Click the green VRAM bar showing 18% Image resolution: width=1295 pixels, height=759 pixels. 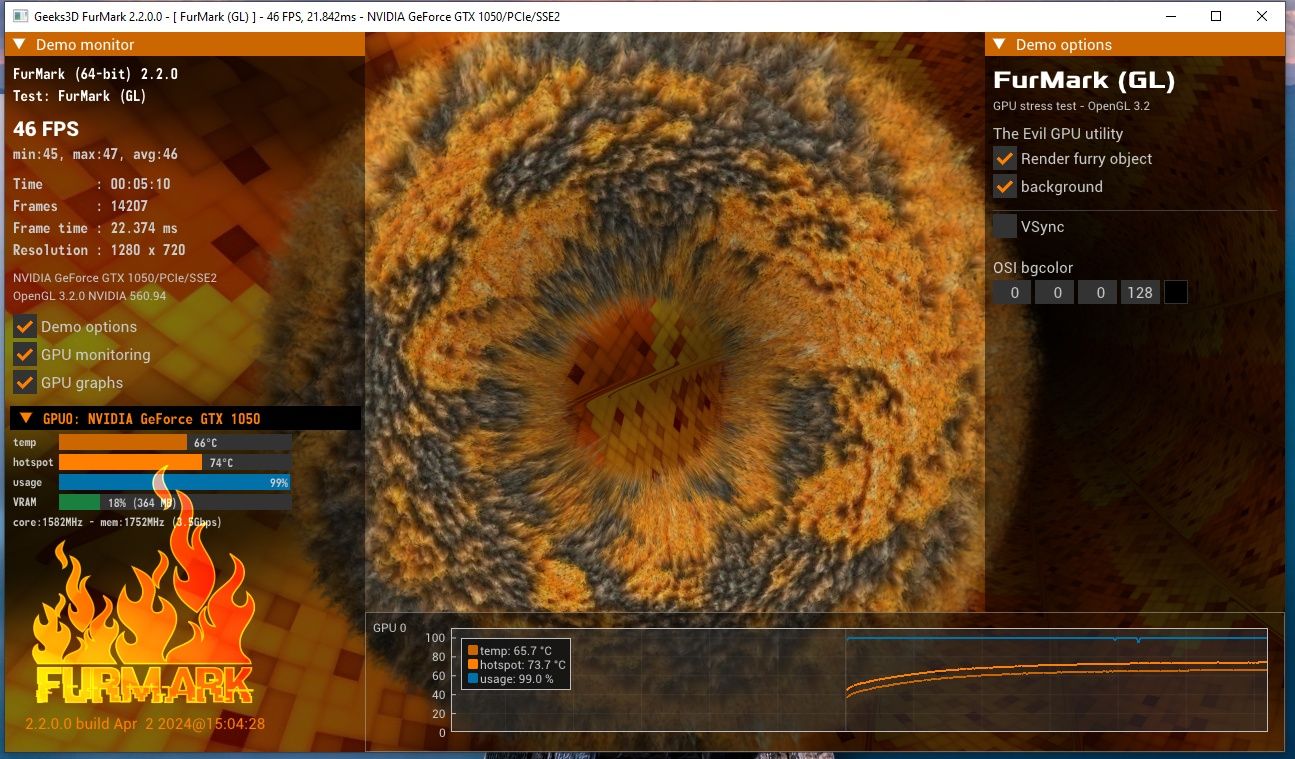click(175, 502)
